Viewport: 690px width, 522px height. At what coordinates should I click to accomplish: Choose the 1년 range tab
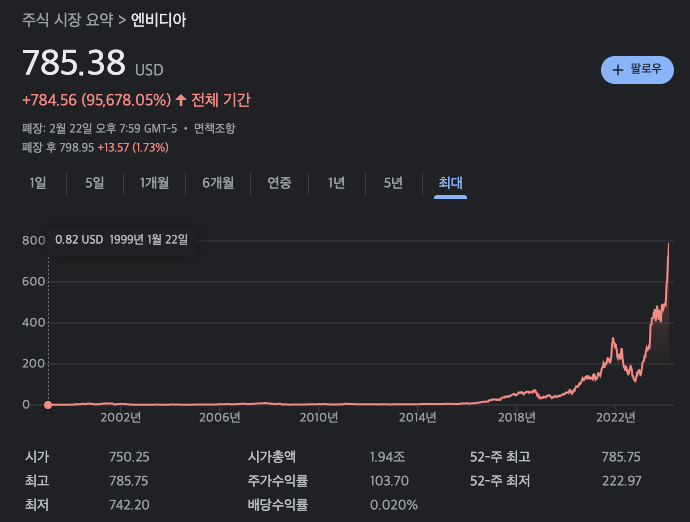336,183
